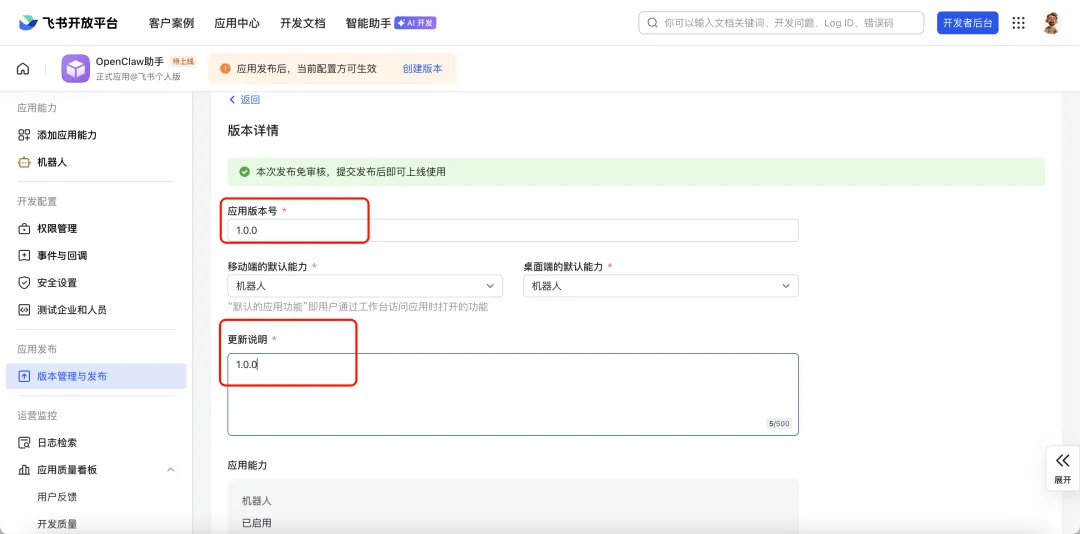Viewport: 1080px width, 534px height.
Task: Open 开发文档 in the top navigation
Action: [x=302, y=23]
